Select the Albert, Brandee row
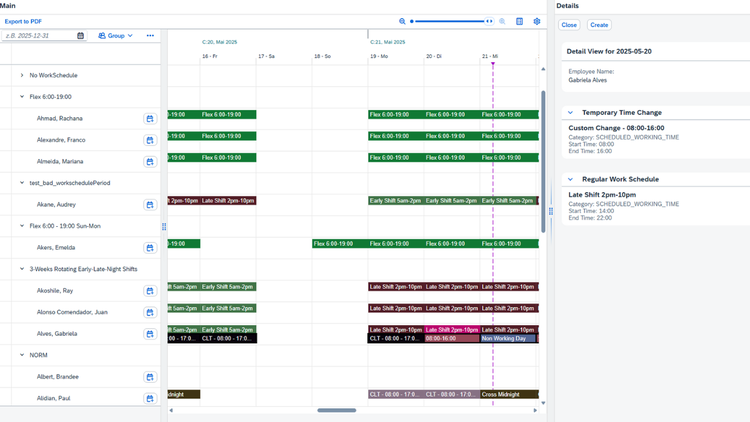This screenshot has height=422, width=750. [80, 377]
